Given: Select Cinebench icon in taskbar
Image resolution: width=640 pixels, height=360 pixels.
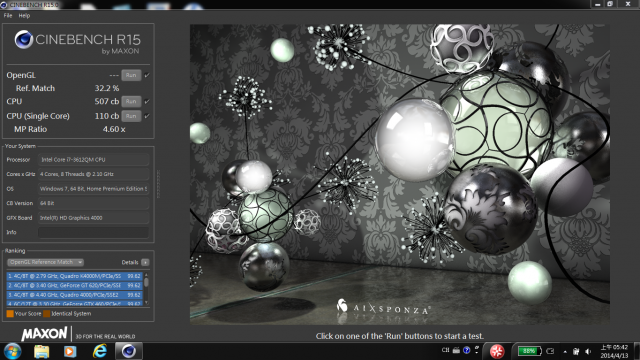Looking at the screenshot, I should click(x=129, y=351).
